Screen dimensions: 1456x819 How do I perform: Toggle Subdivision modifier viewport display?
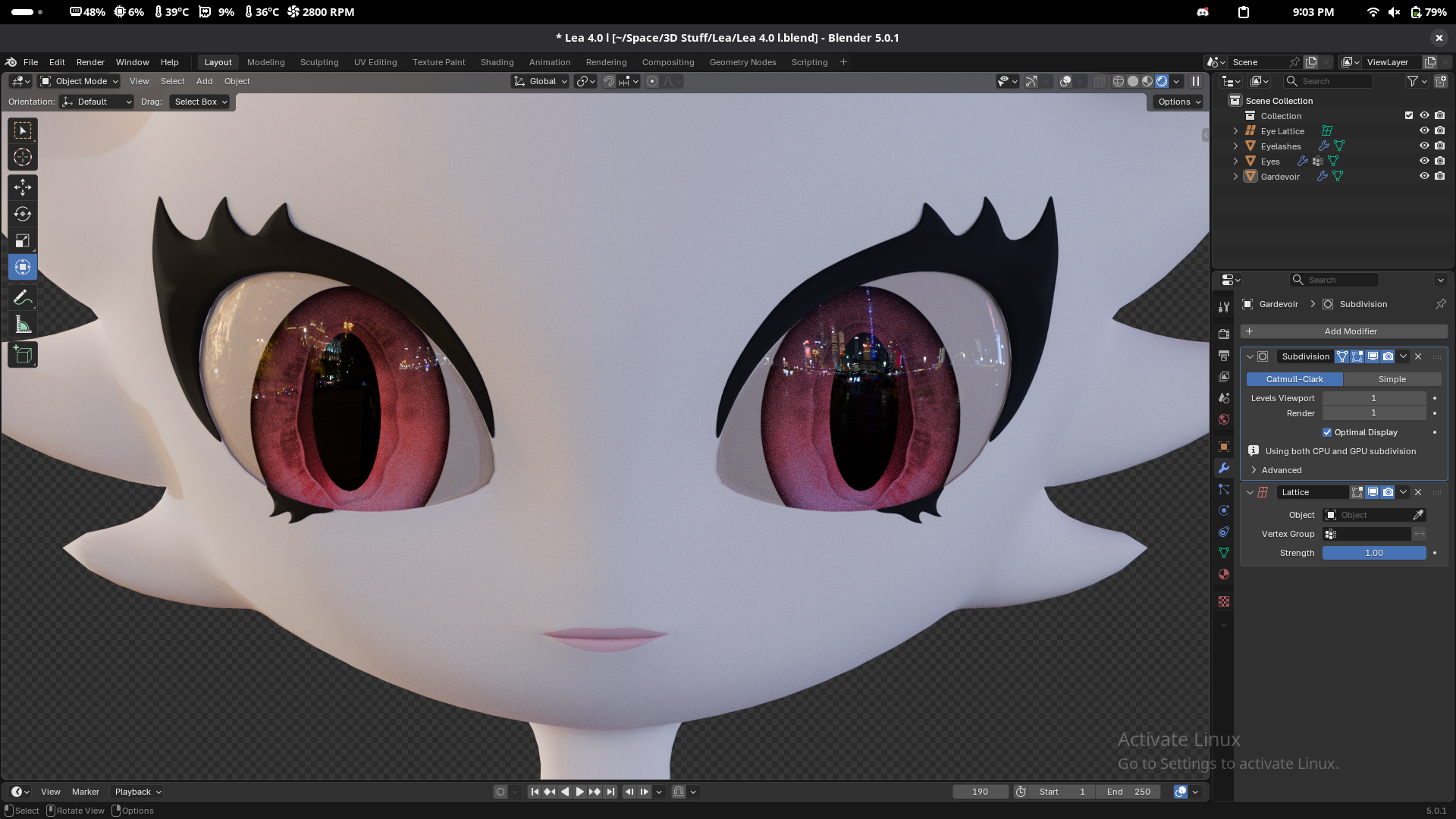coord(1373,356)
